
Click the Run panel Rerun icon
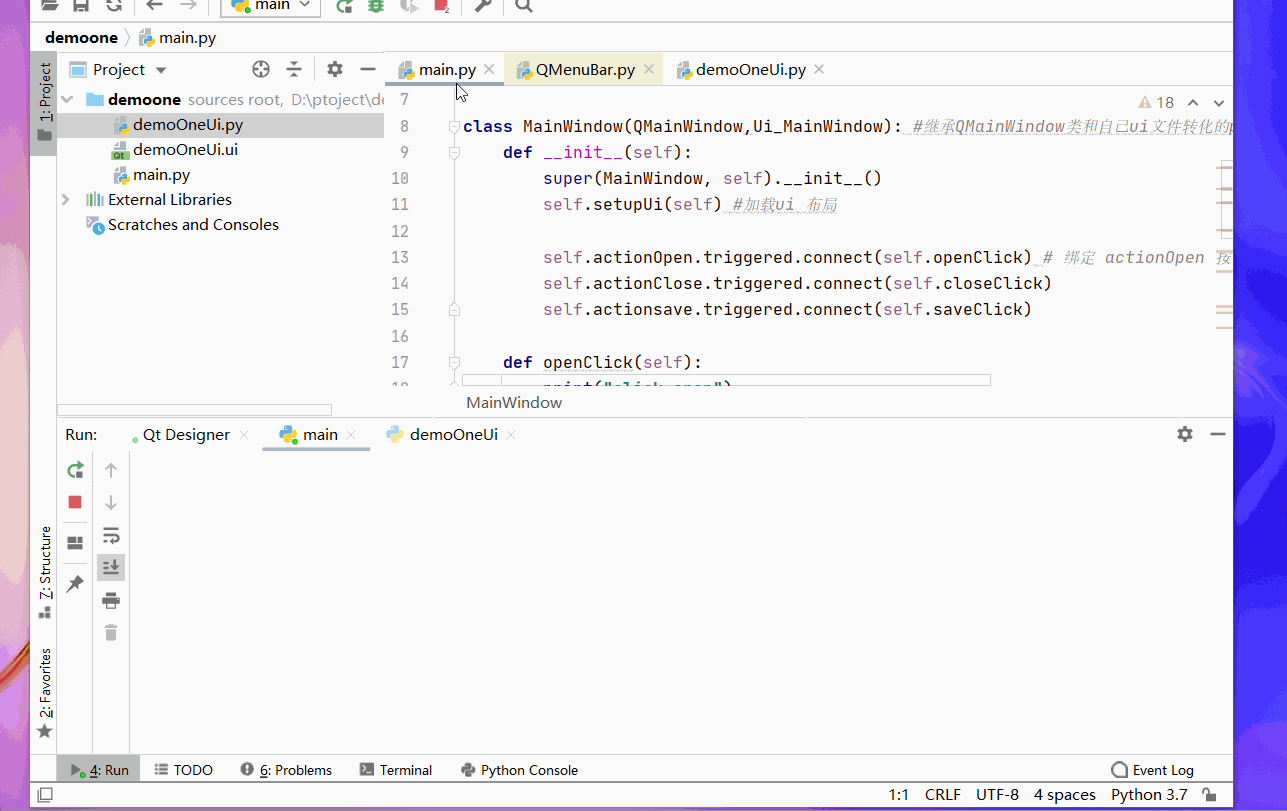(75, 470)
